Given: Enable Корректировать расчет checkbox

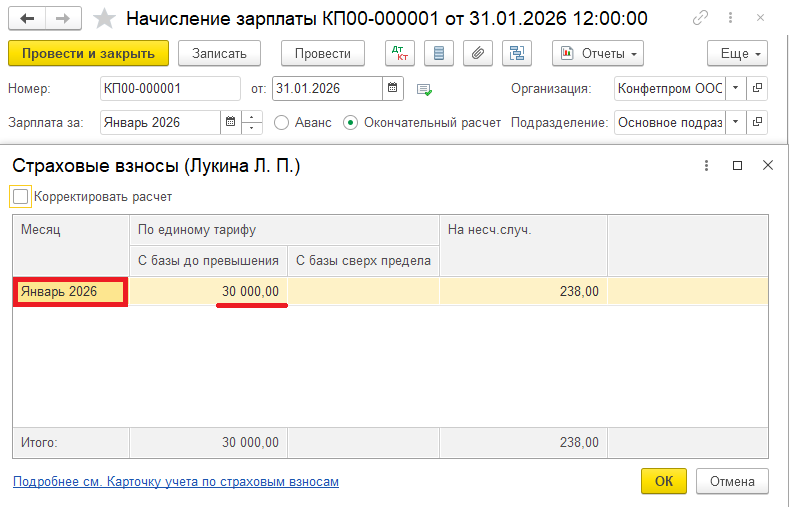Looking at the screenshot, I should click(20, 197).
